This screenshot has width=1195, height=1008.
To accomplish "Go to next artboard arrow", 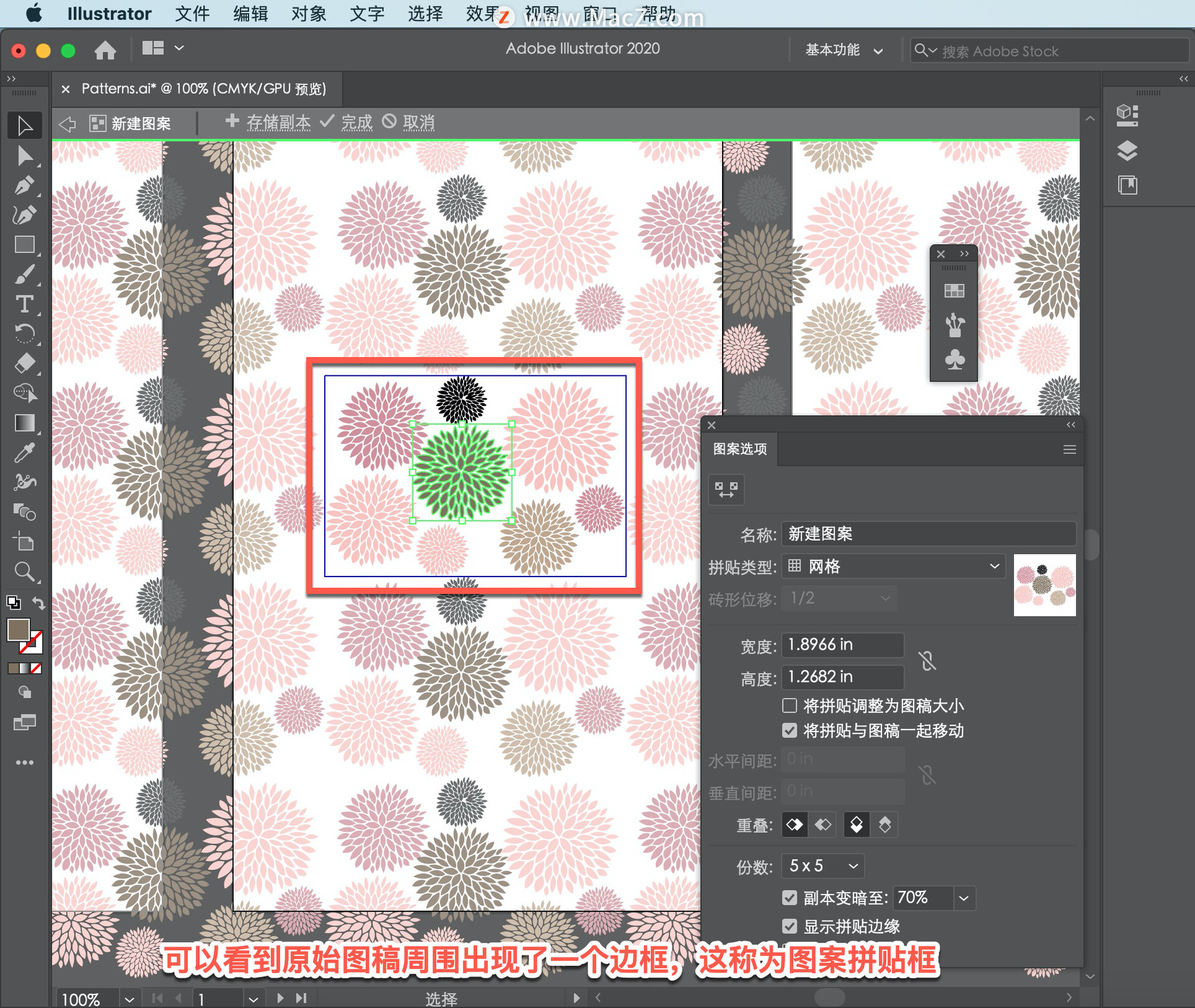I will (280, 998).
